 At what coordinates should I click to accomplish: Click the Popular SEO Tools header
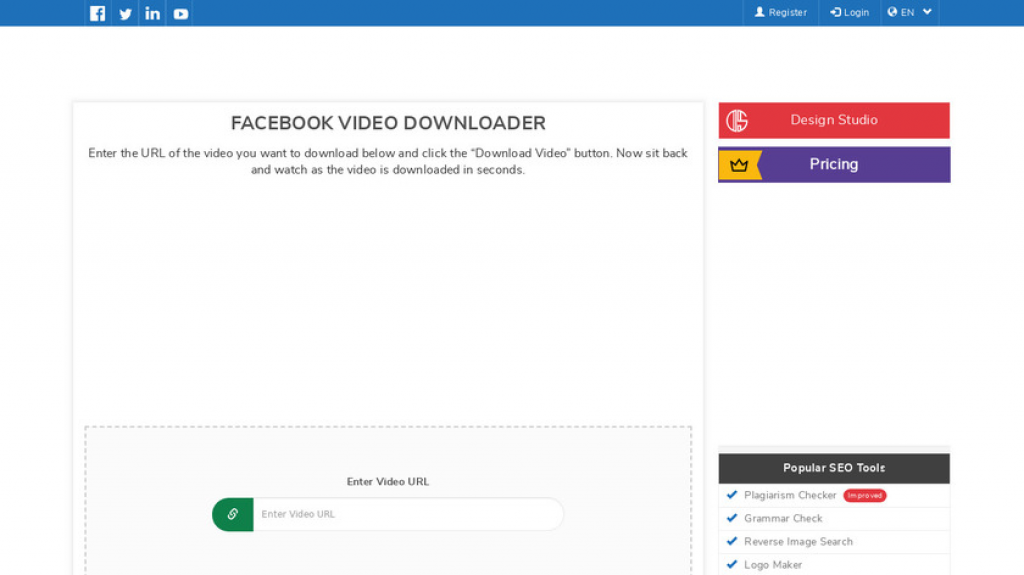pos(834,468)
